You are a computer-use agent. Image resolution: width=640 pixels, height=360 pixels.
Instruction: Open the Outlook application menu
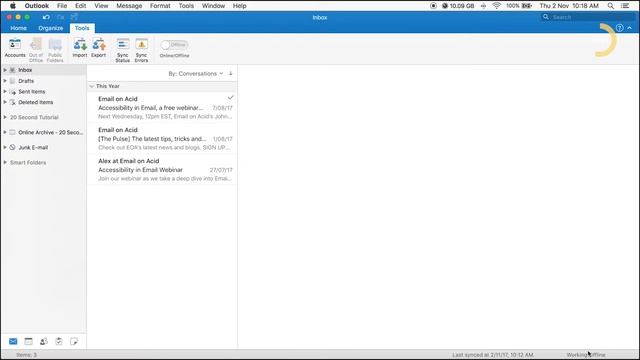click(37, 6)
